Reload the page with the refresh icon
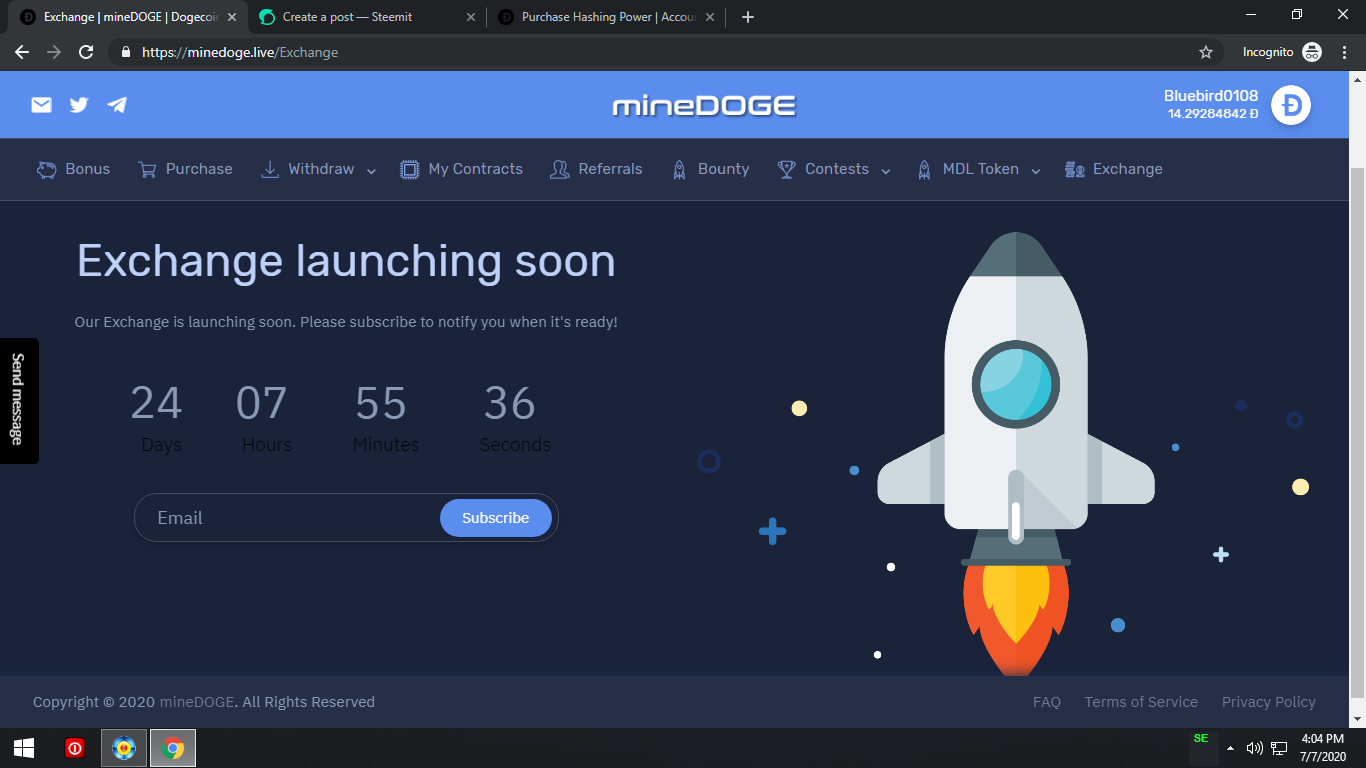The image size is (1366, 768). (x=86, y=52)
